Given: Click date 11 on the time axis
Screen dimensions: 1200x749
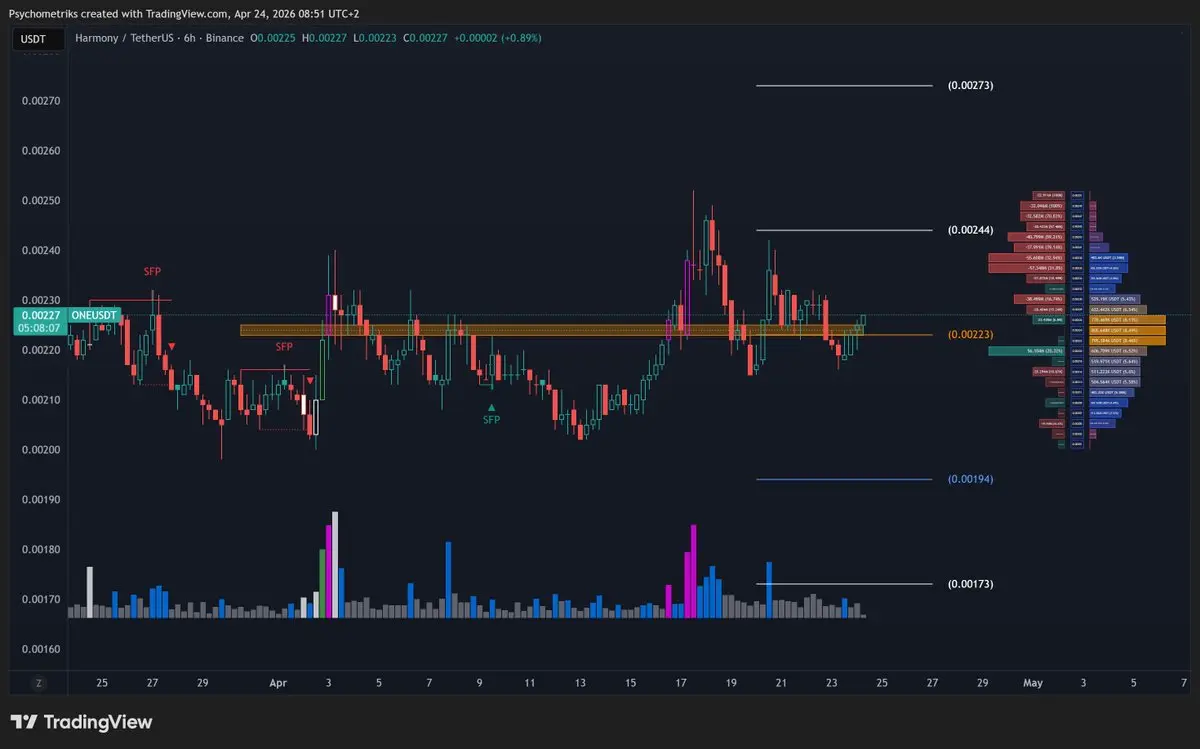Looking at the screenshot, I should (x=529, y=683).
